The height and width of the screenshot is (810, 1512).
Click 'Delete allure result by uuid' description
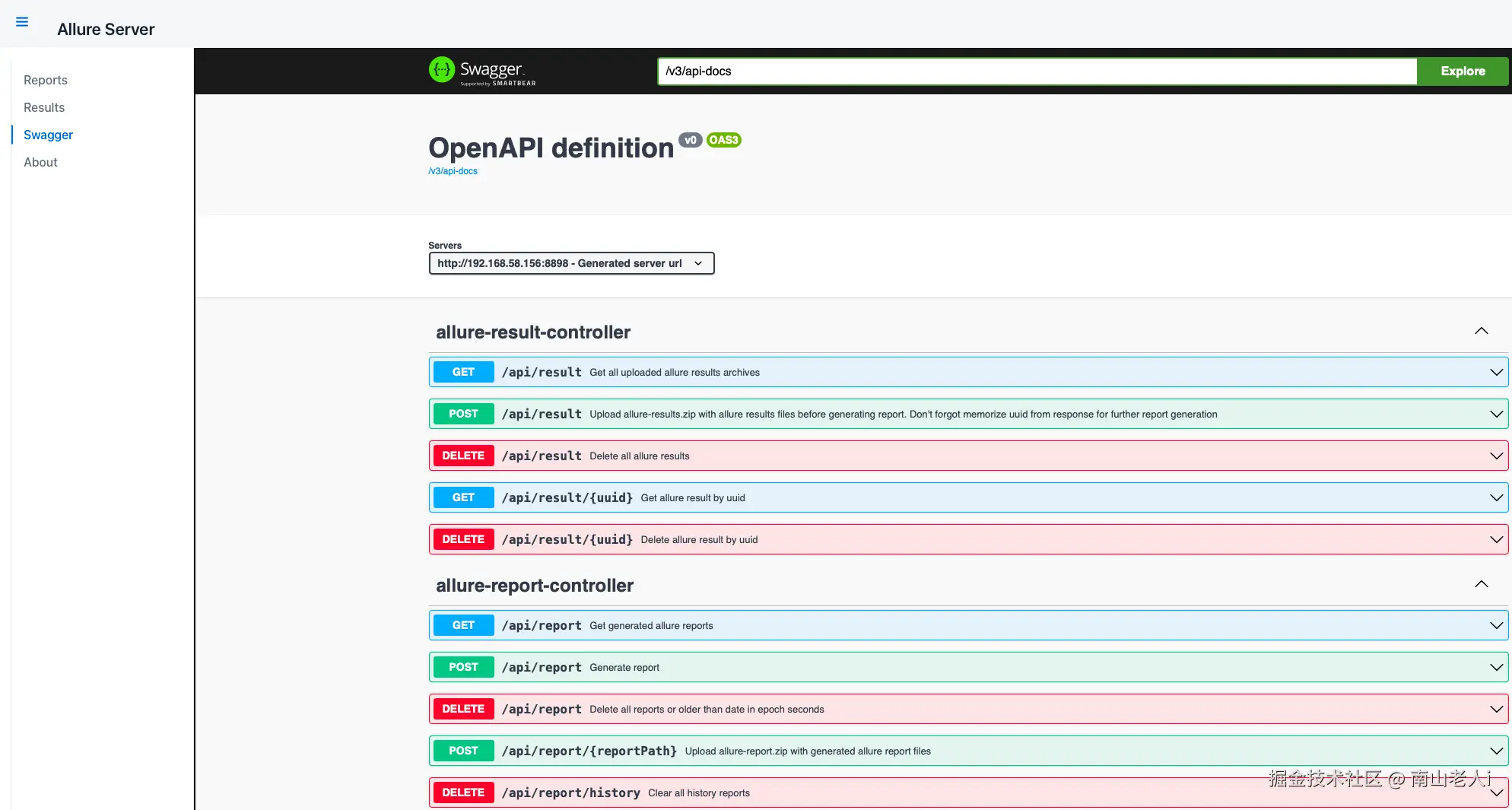tap(699, 540)
